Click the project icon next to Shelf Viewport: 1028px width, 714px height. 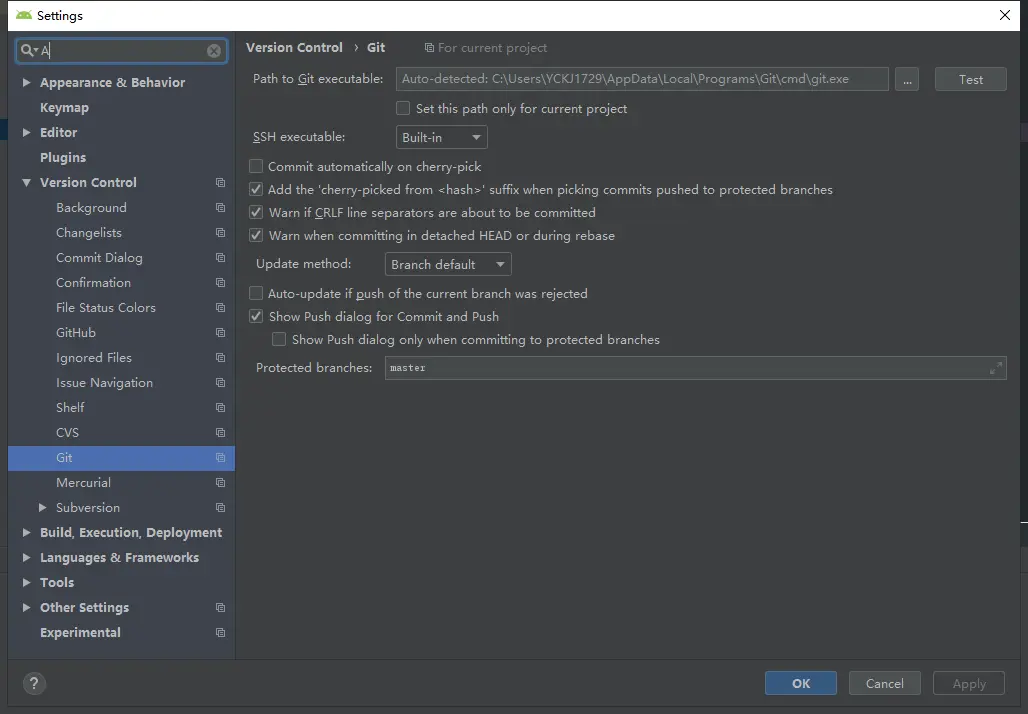220,407
